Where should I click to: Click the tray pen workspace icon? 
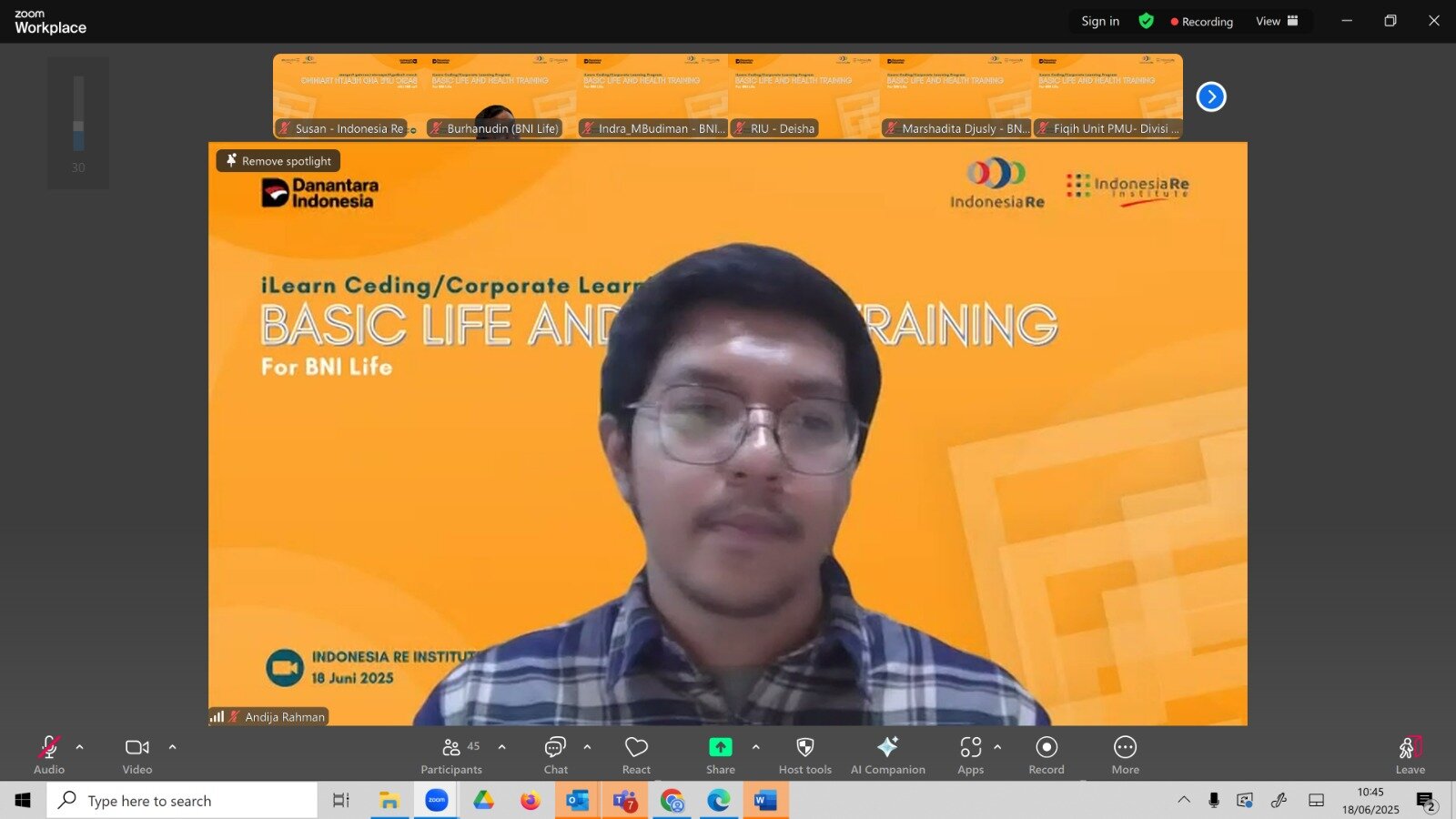coord(1279,800)
